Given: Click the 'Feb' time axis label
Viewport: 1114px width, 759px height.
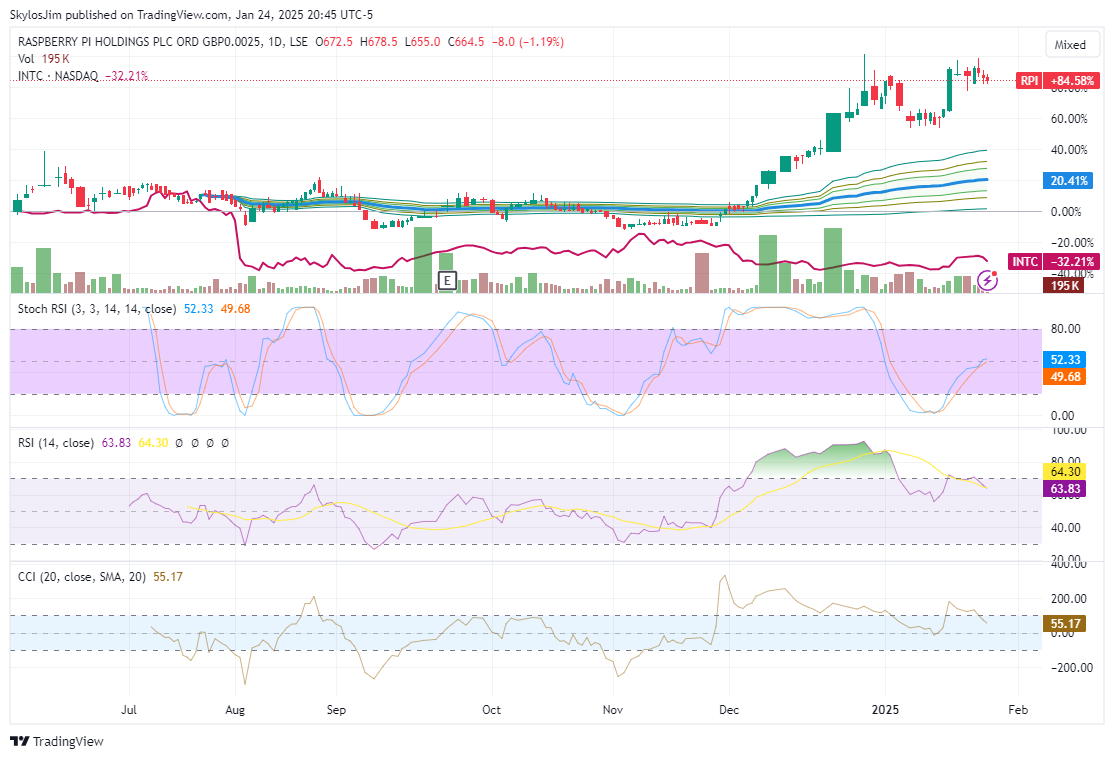Looking at the screenshot, I should point(1018,710).
